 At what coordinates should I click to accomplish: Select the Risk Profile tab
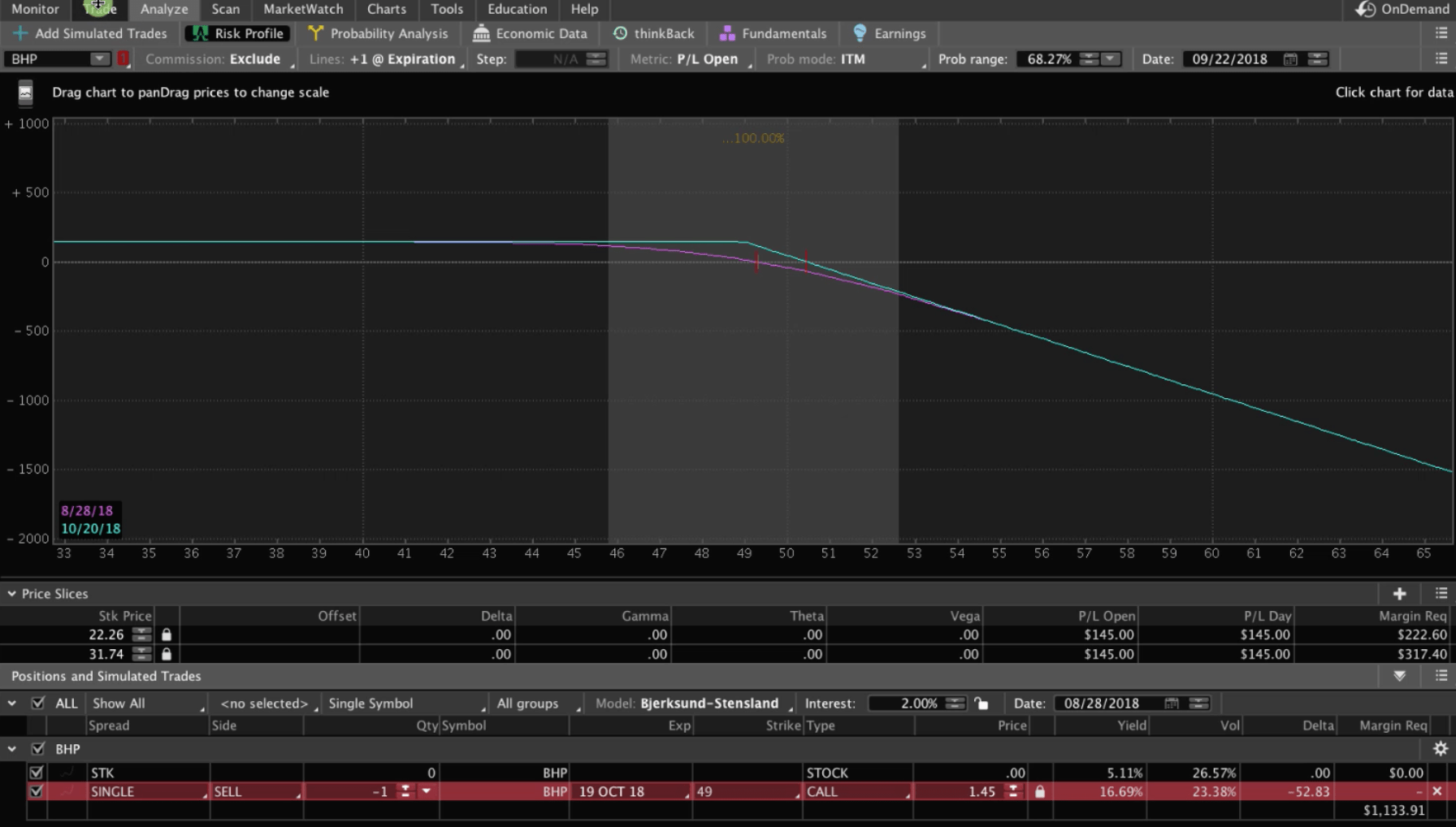pos(238,33)
